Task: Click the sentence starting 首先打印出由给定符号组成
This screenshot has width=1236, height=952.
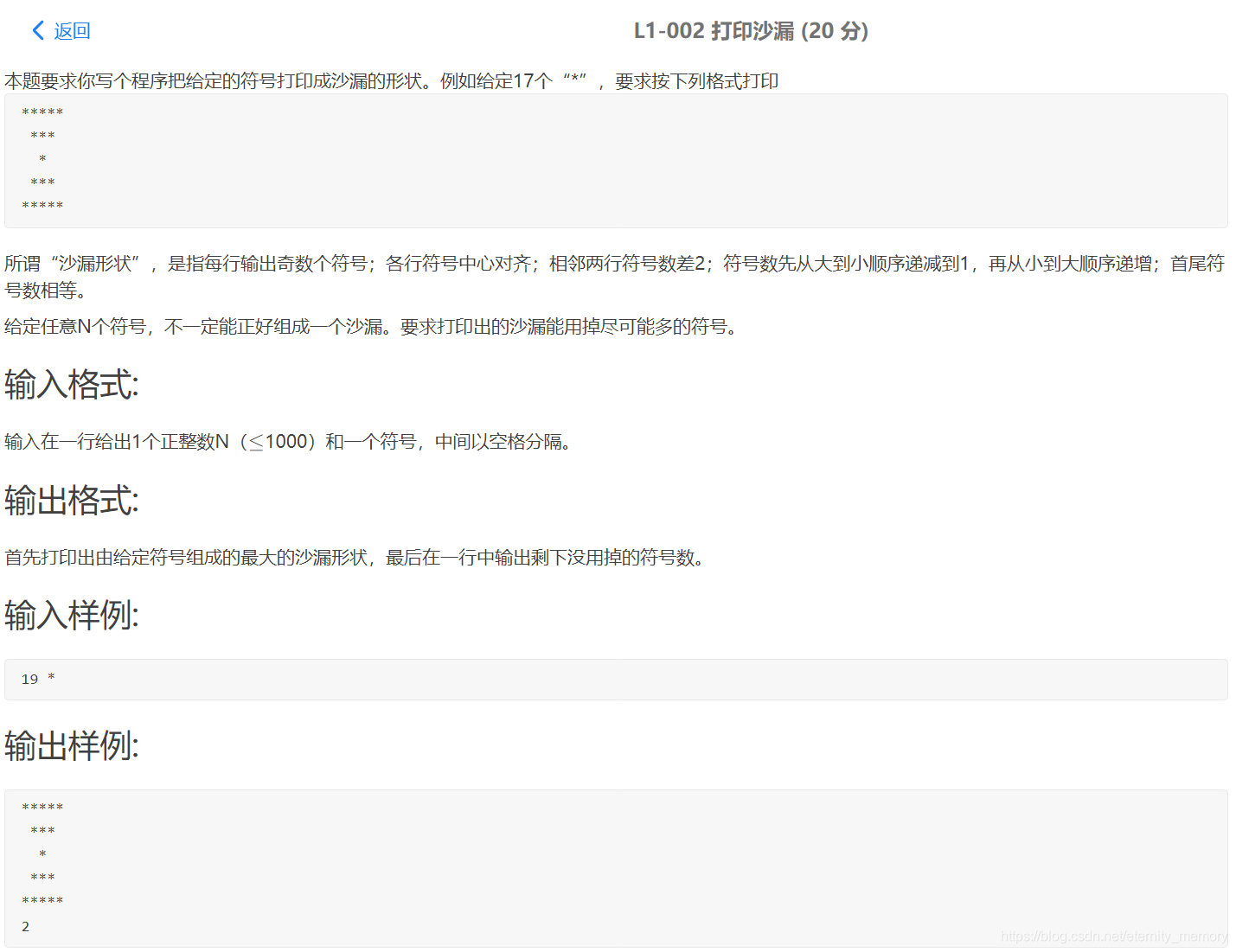Action: point(357,558)
